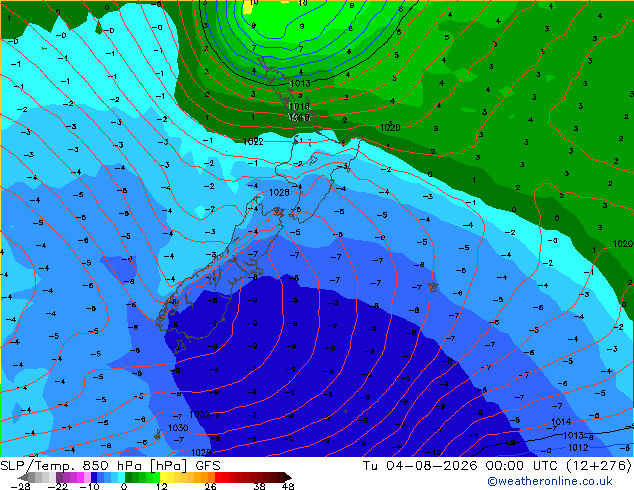Click the "1014" isobar label

(561, 422)
